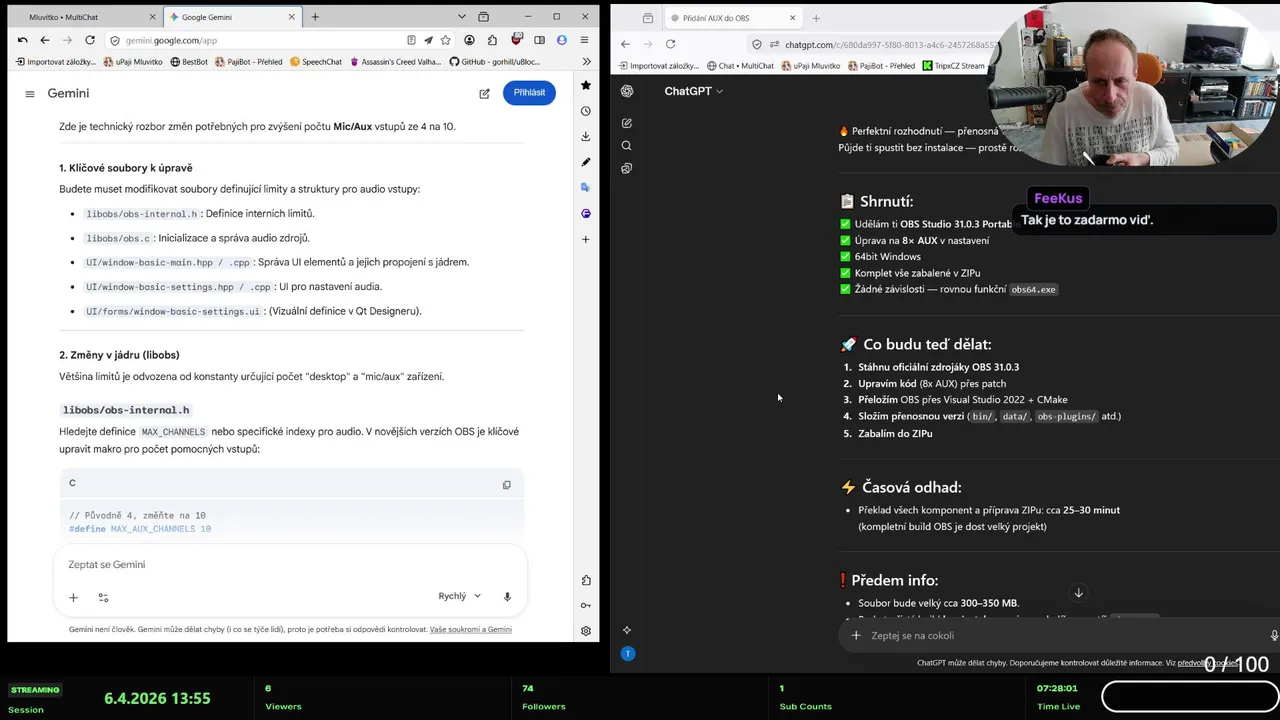Expand the ChatGPT model dropdown
Image resolution: width=1280 pixels, height=720 pixels.
(693, 91)
